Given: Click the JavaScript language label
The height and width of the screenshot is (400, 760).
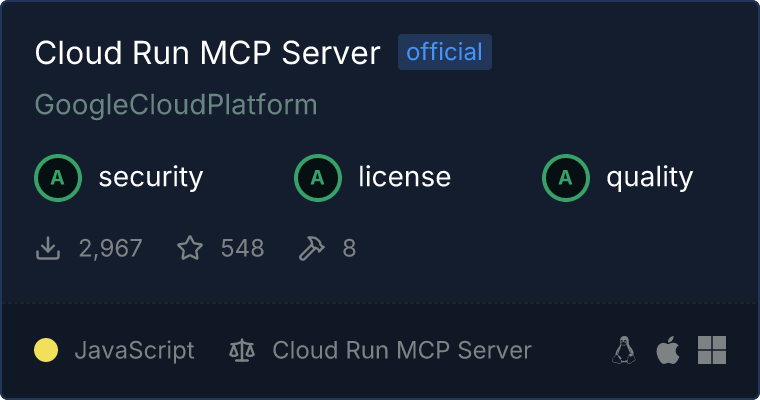Looking at the screenshot, I should (x=134, y=350).
